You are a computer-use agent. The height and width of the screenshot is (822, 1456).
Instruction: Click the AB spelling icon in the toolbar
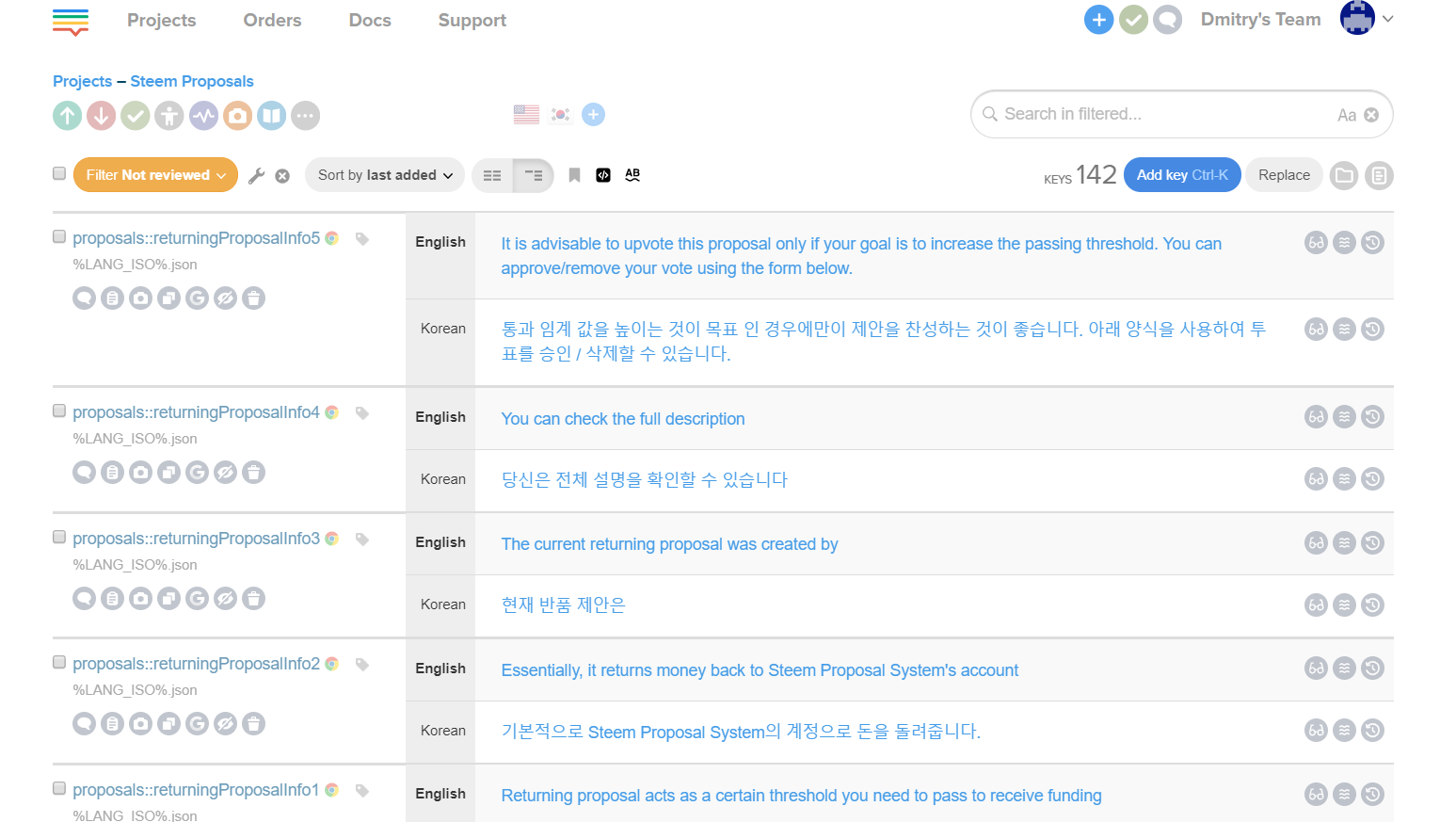(x=632, y=175)
